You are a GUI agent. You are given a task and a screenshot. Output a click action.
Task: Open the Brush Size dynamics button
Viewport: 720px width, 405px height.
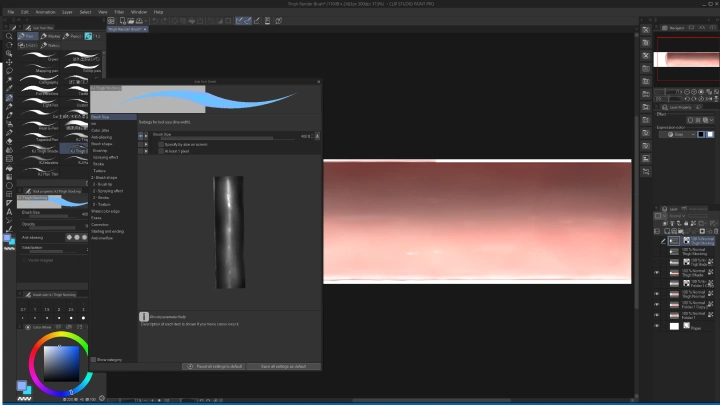pyautogui.click(x=317, y=136)
